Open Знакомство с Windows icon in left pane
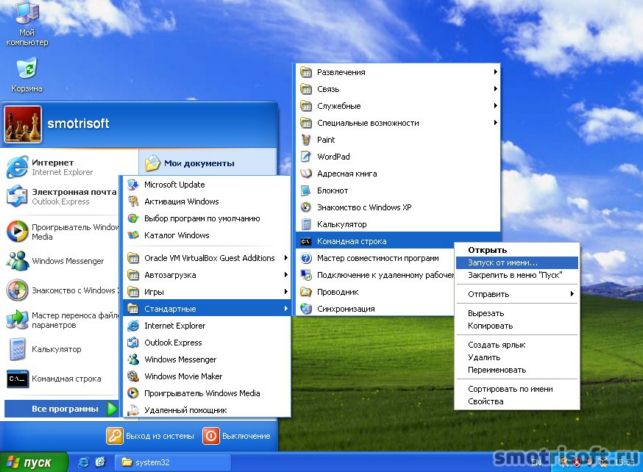643x472 pixels. 17,290
